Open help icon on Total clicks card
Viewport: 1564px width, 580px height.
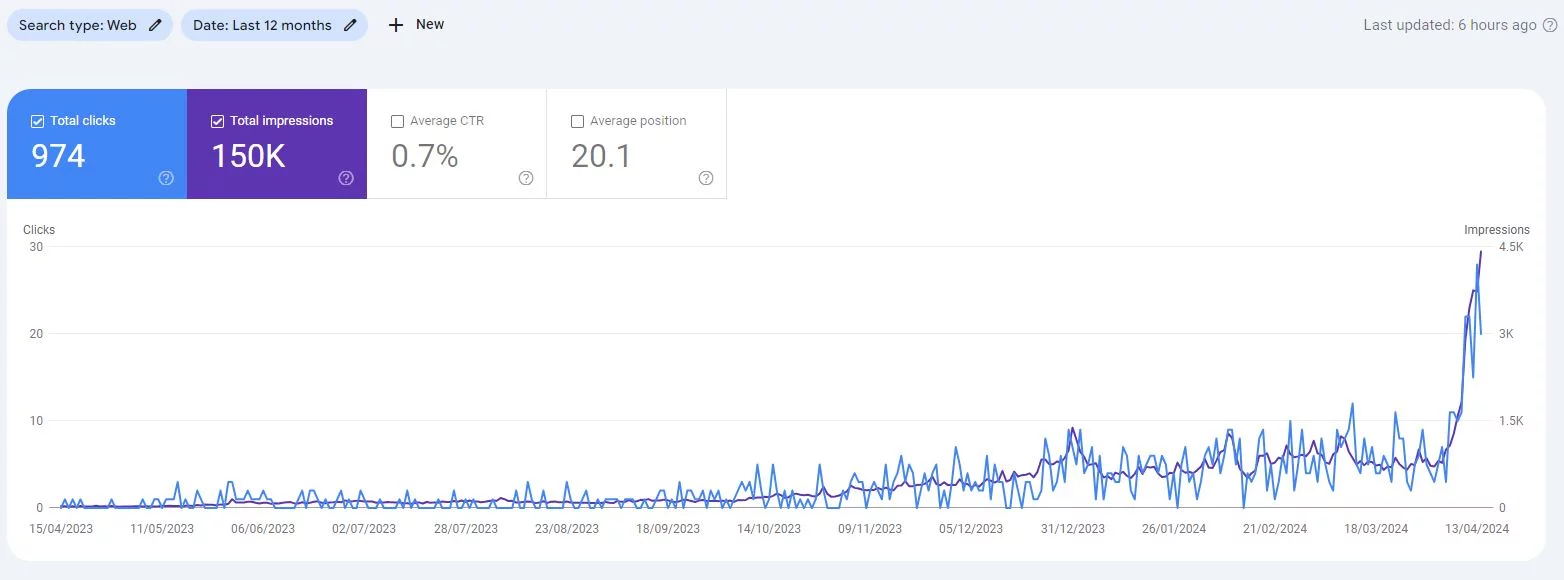(166, 178)
